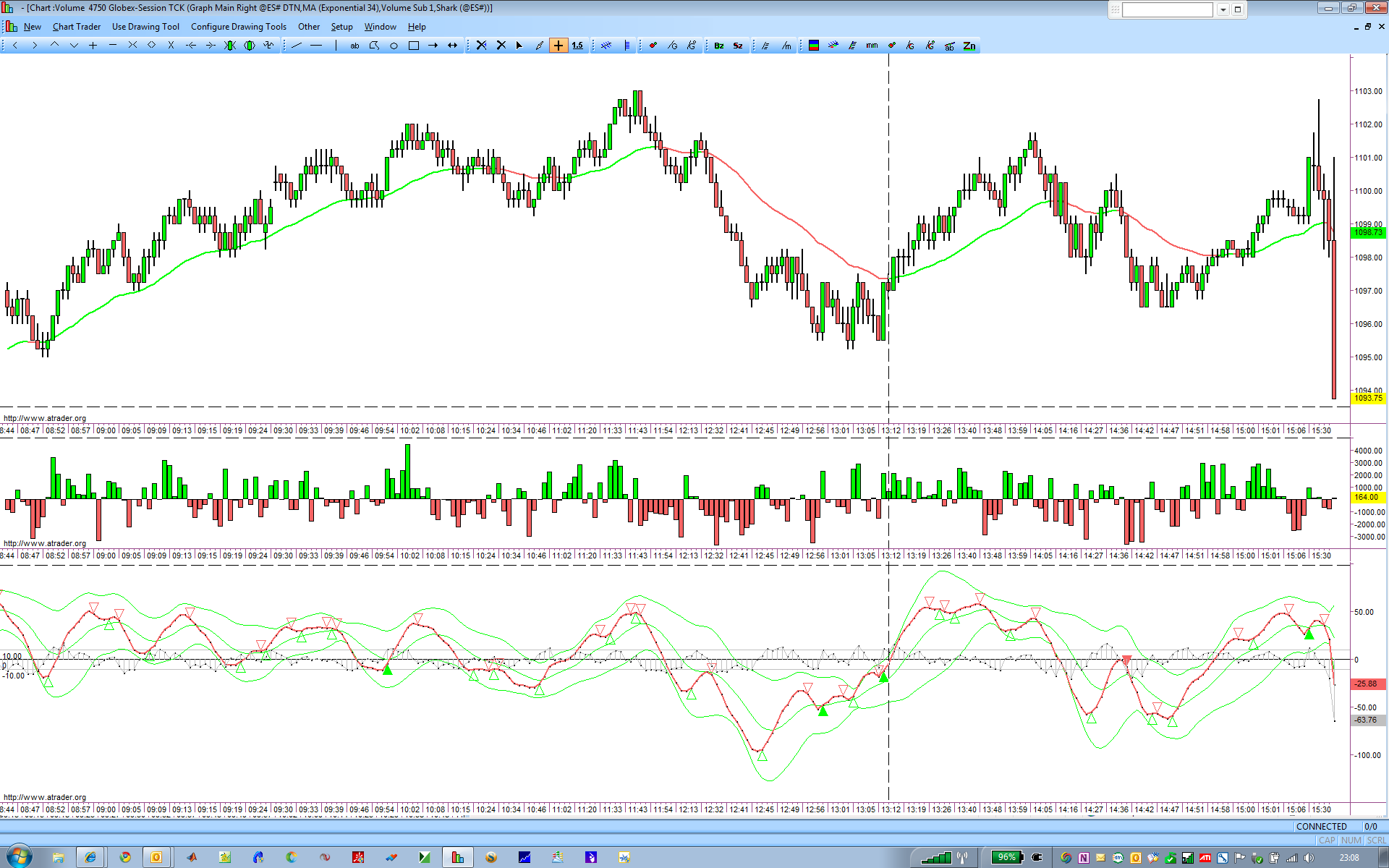This screenshot has width=1389, height=868.
Task: Select the pencil drawing tool
Action: [539, 46]
